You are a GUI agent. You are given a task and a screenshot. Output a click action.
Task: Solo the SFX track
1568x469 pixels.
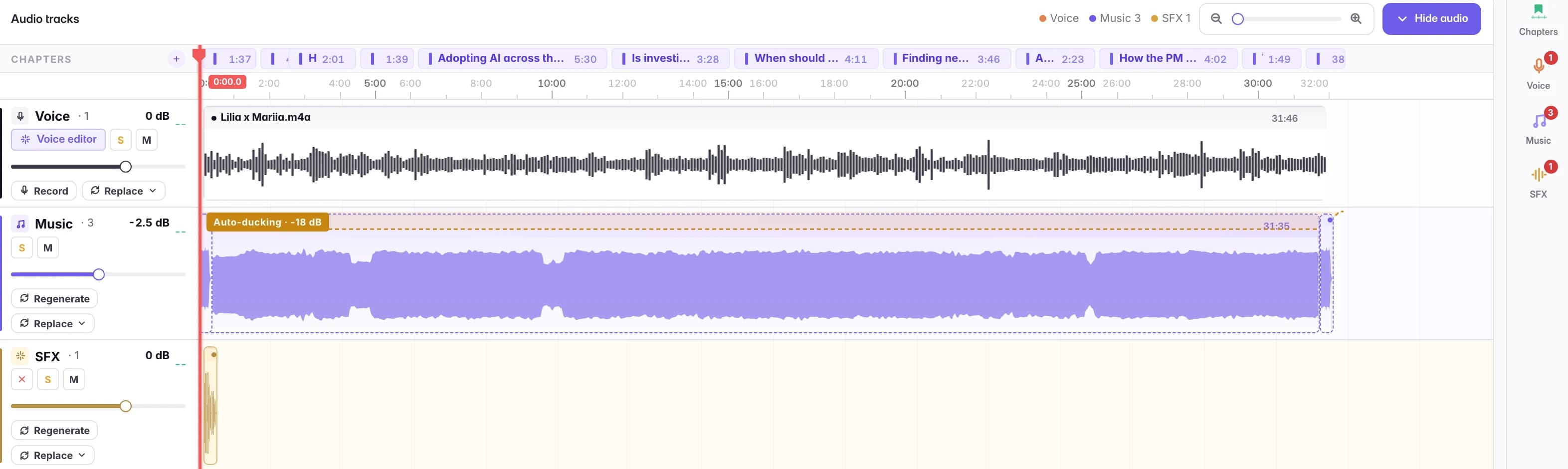[x=47, y=380]
